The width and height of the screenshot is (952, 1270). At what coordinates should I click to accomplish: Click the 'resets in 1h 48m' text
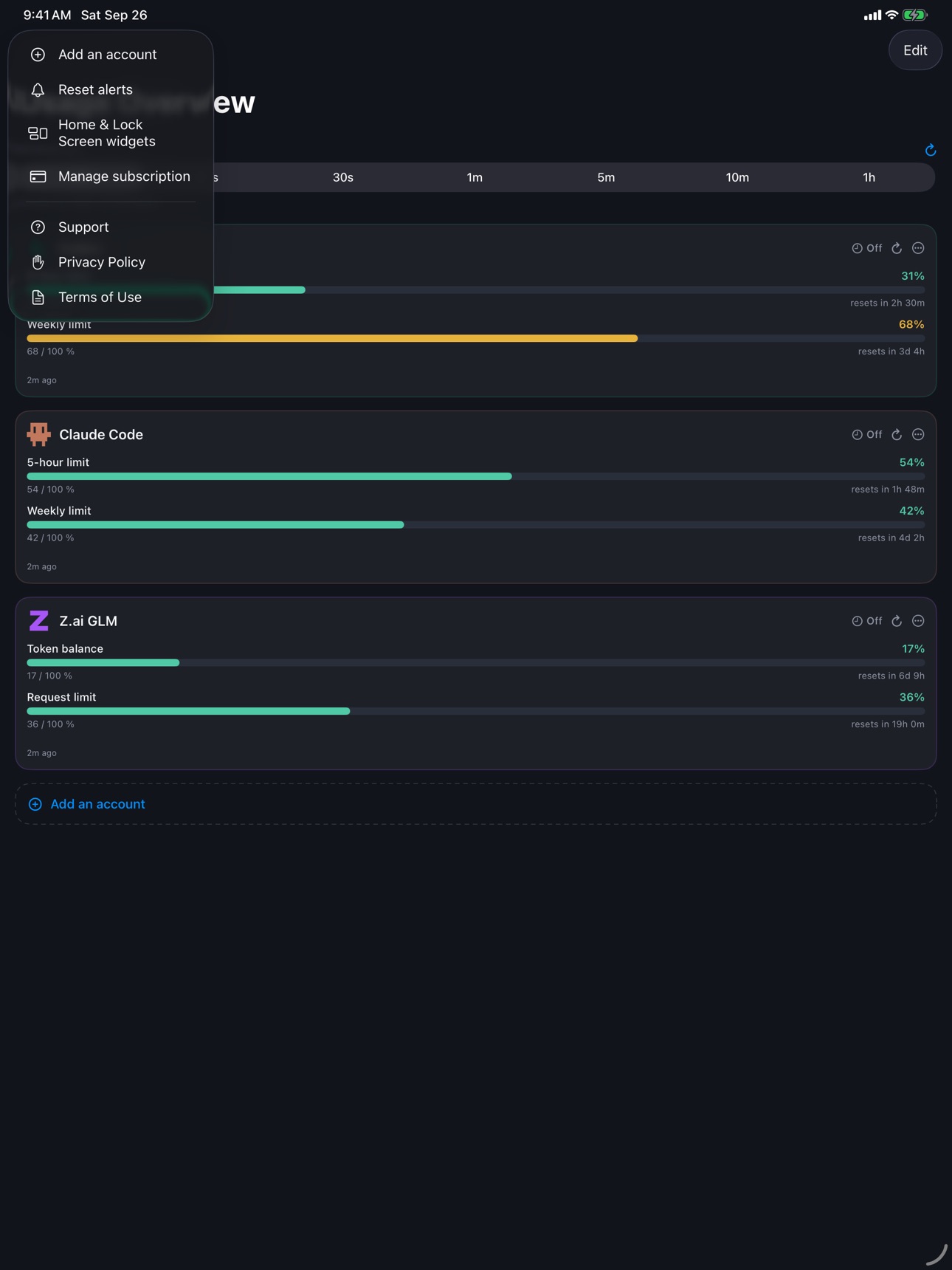(887, 490)
